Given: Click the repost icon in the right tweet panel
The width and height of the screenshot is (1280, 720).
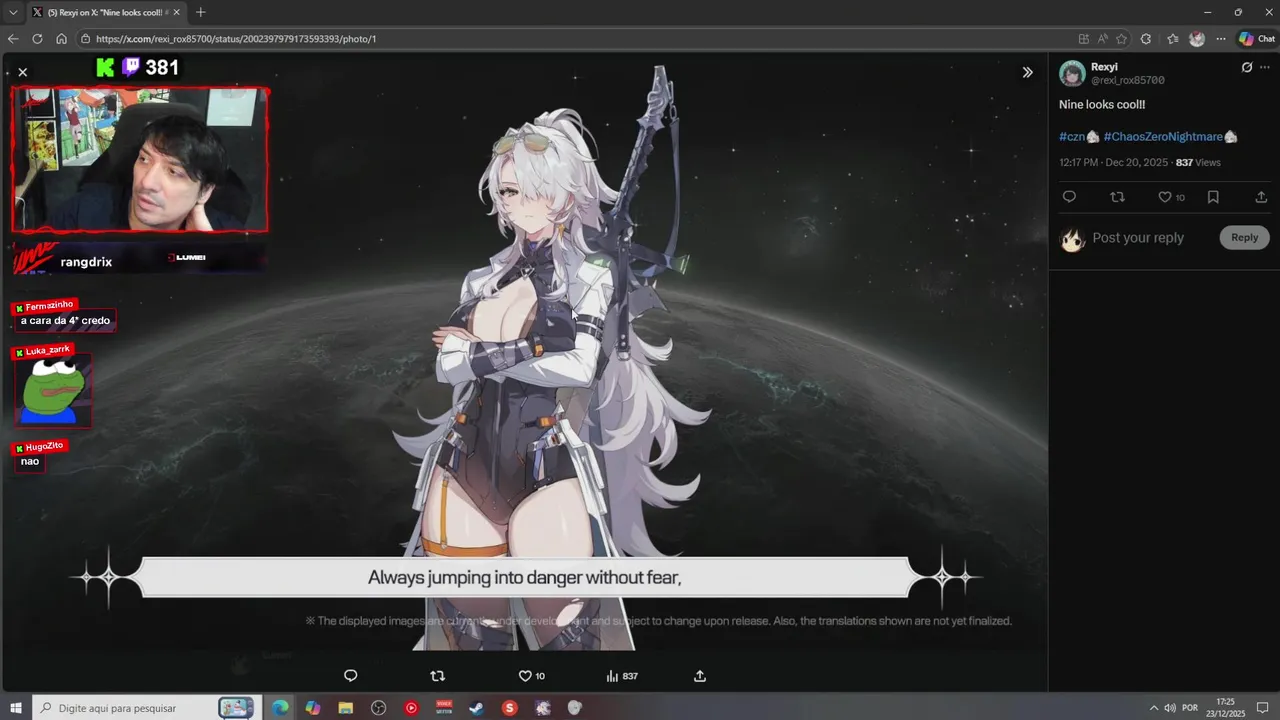Looking at the screenshot, I should pyautogui.click(x=1118, y=197).
